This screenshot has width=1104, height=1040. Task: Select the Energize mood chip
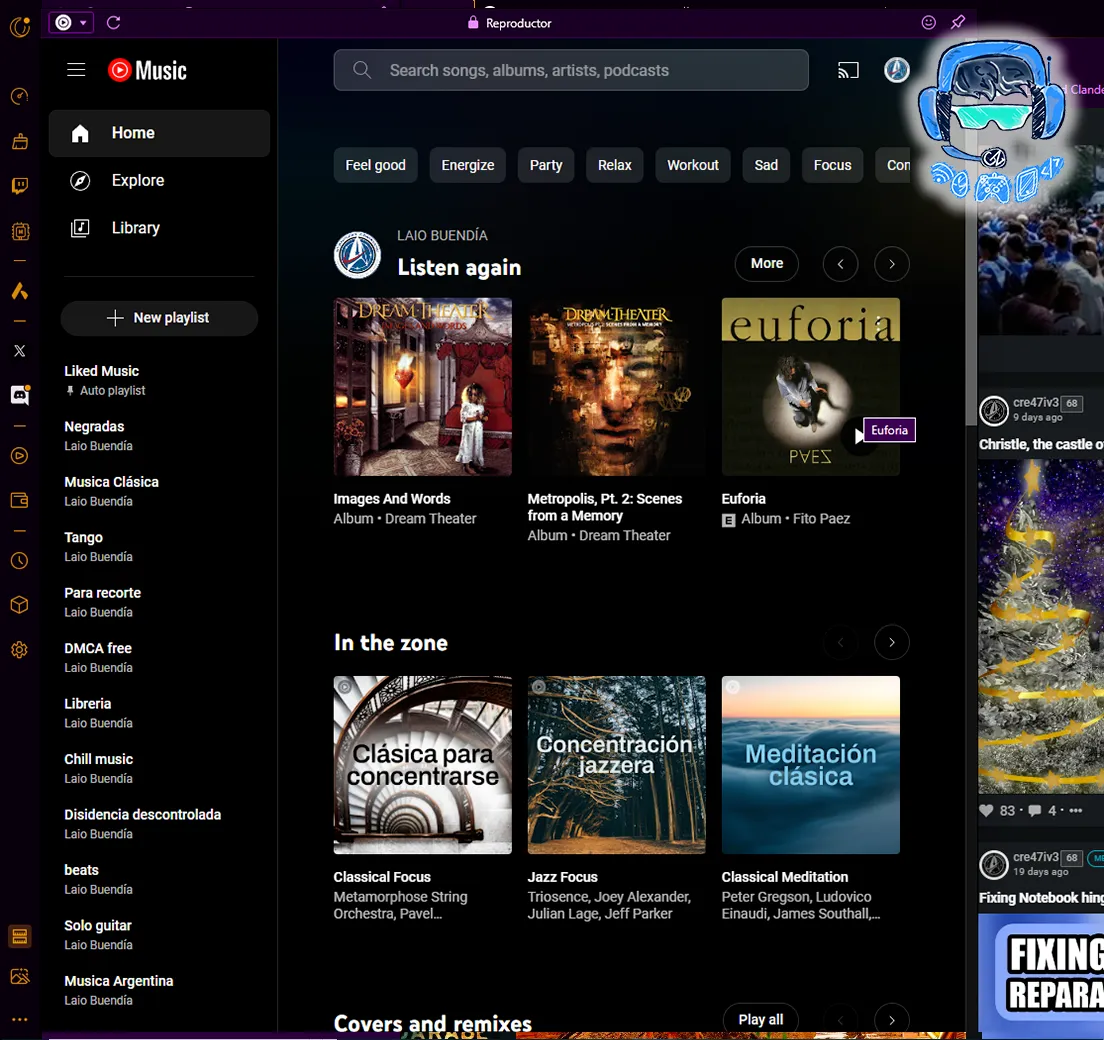[468, 165]
